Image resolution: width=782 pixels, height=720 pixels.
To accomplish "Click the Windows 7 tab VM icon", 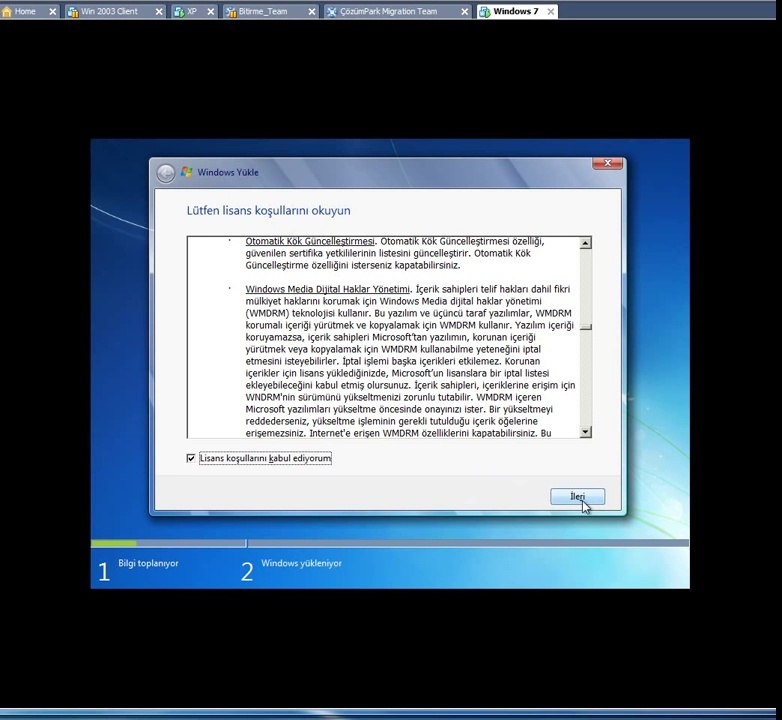I will pyautogui.click(x=484, y=11).
